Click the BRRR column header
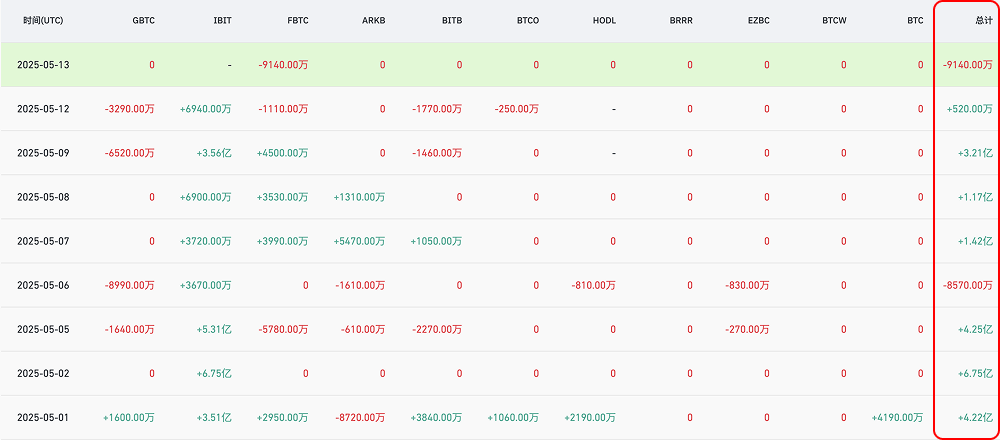The image size is (1000, 440). pos(681,20)
